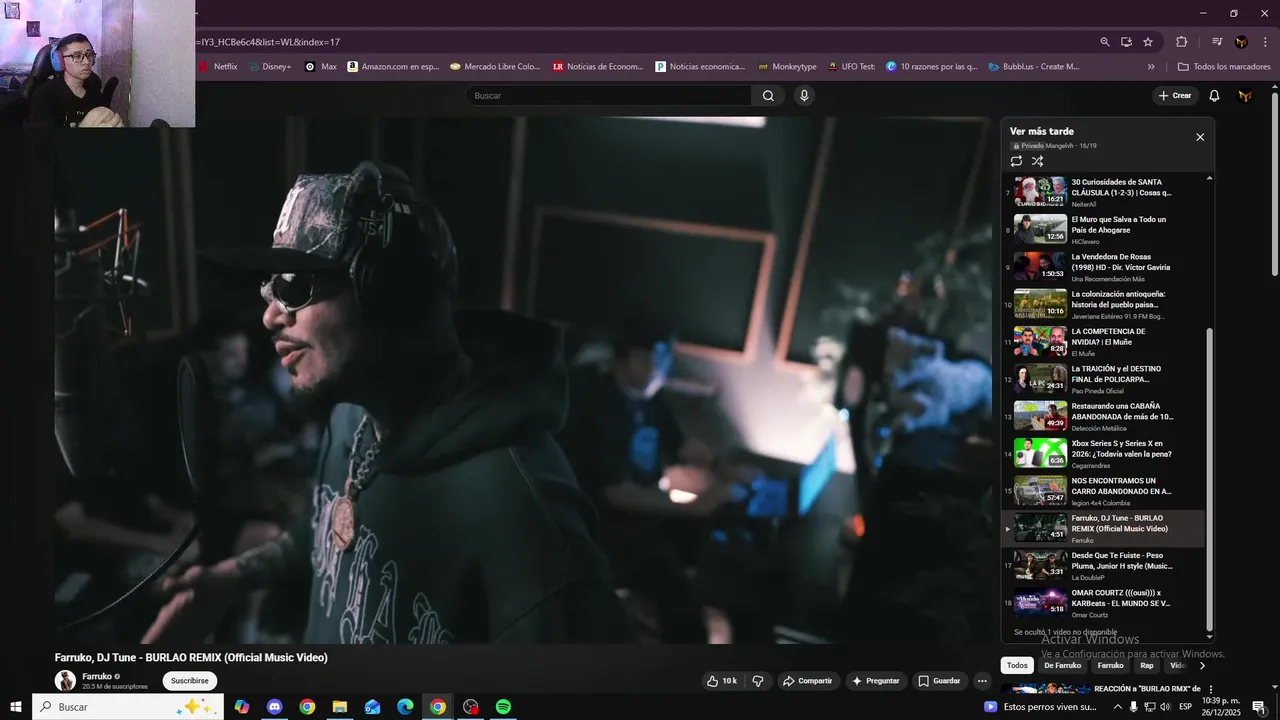This screenshot has width=1280, height=720.
Task: Like the video with the thumbs-up button
Action: point(722,681)
